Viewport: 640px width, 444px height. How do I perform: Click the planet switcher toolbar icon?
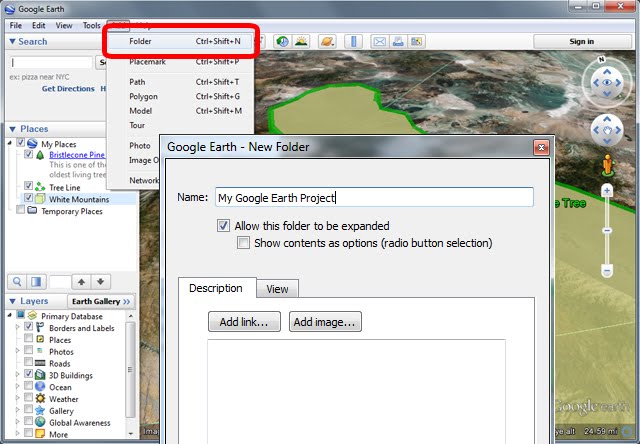[328, 41]
